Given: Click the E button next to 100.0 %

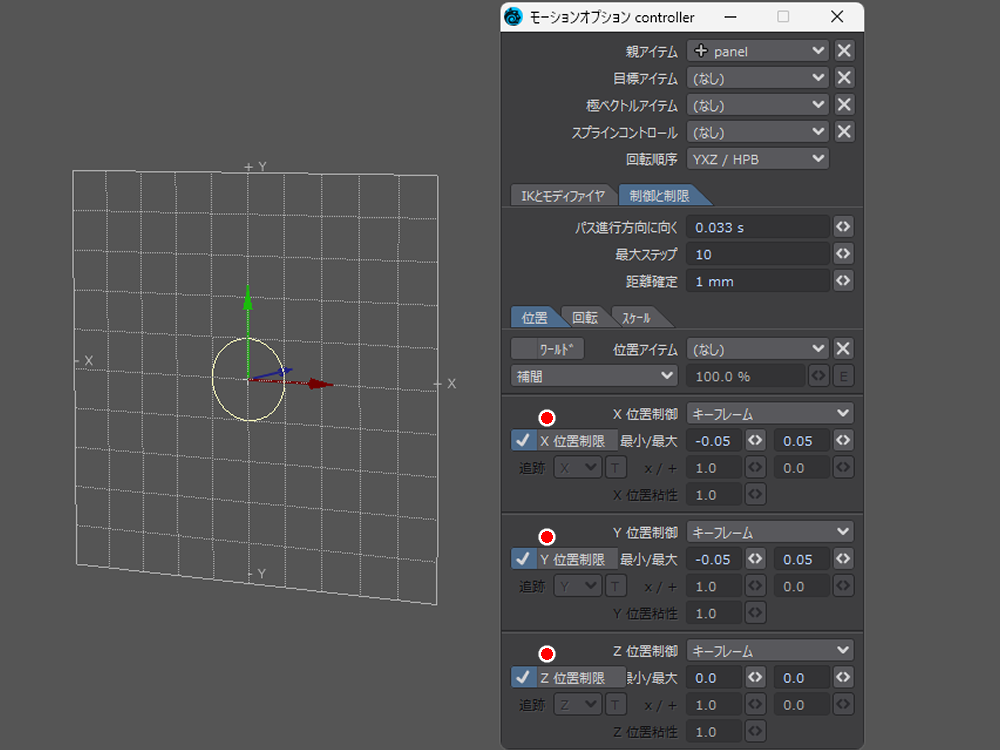Looking at the screenshot, I should pyautogui.click(x=843, y=376).
